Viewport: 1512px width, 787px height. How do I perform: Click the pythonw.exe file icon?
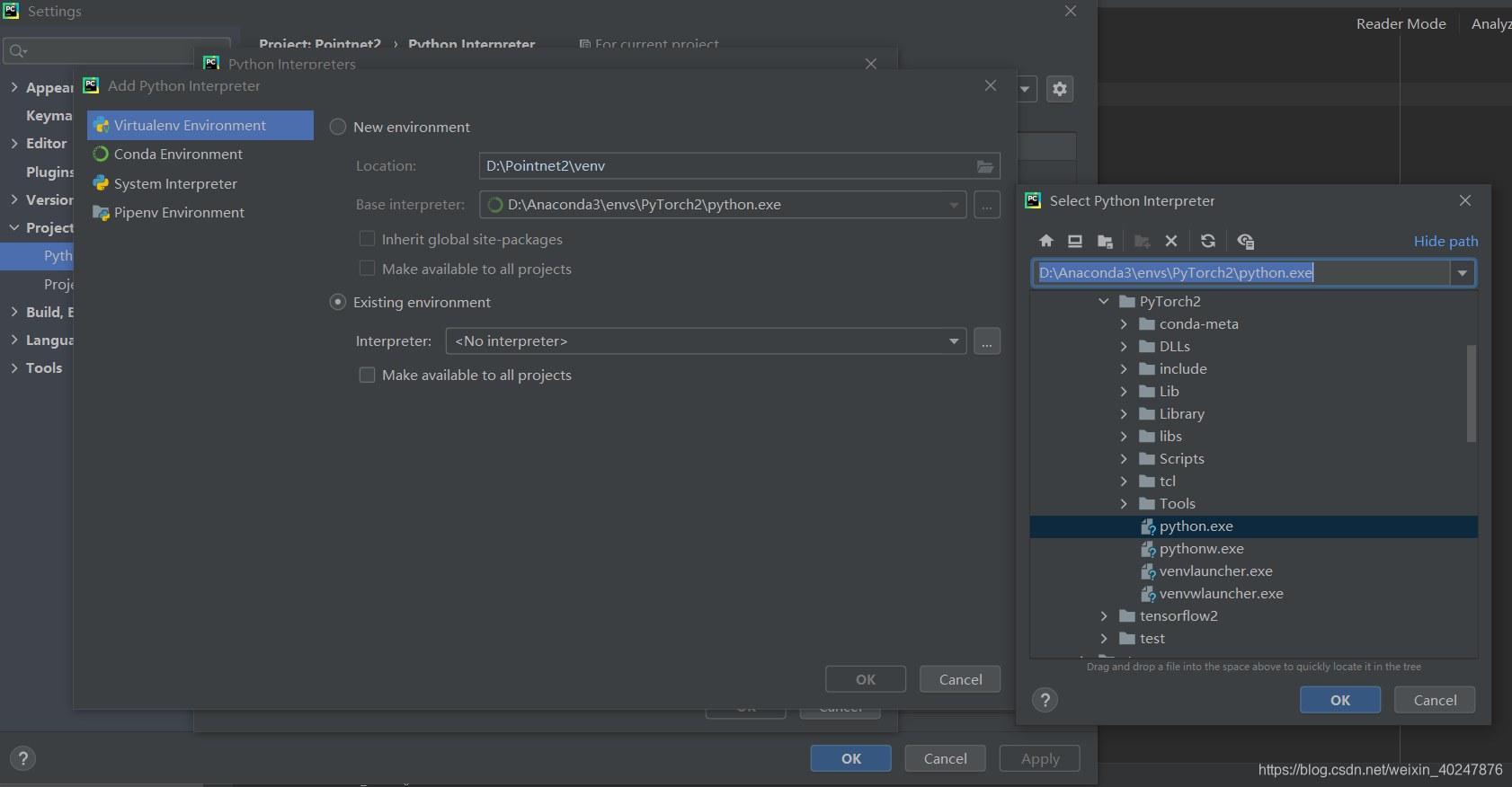click(x=1148, y=549)
